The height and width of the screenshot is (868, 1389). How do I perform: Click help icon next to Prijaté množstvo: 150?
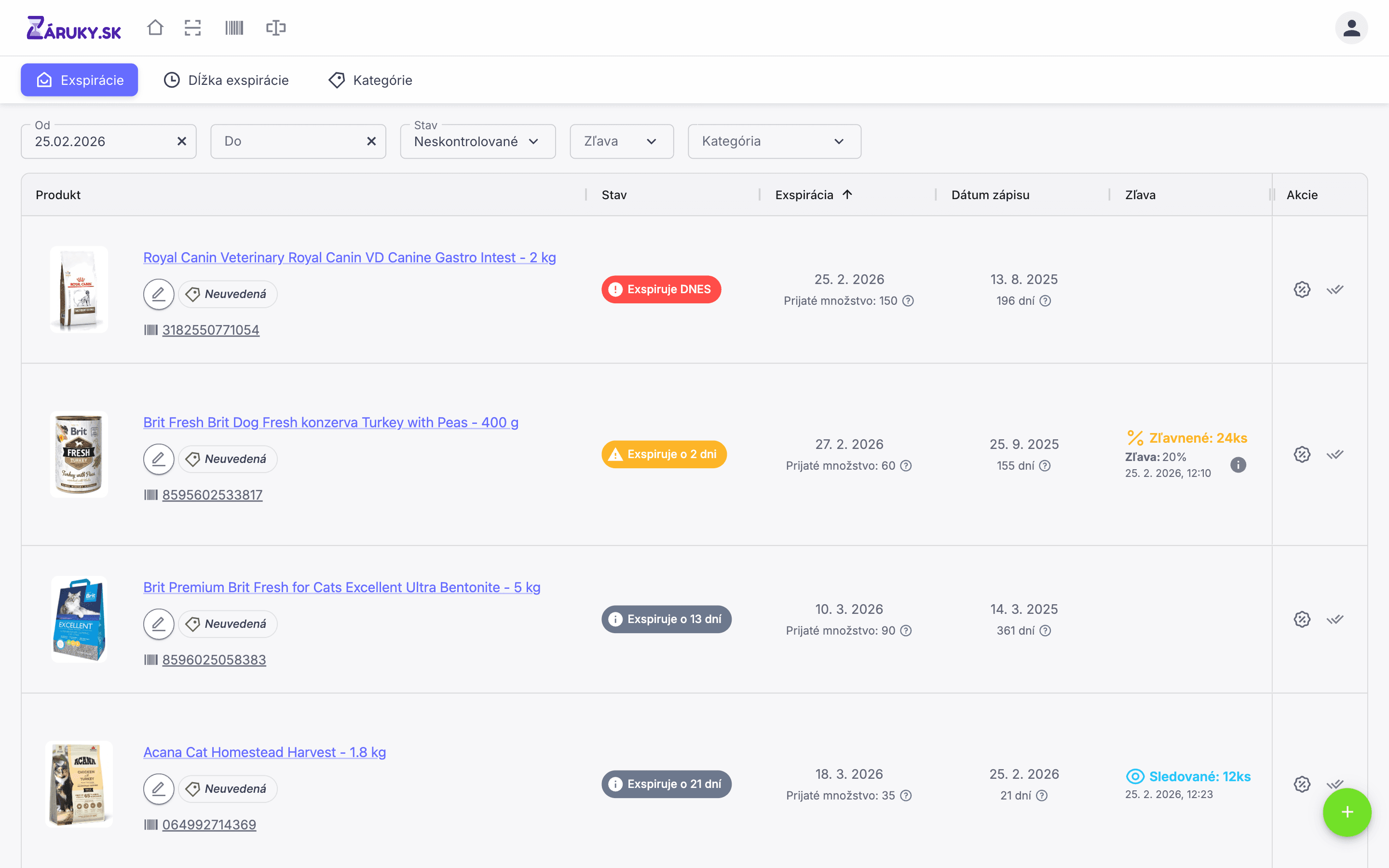click(x=908, y=301)
